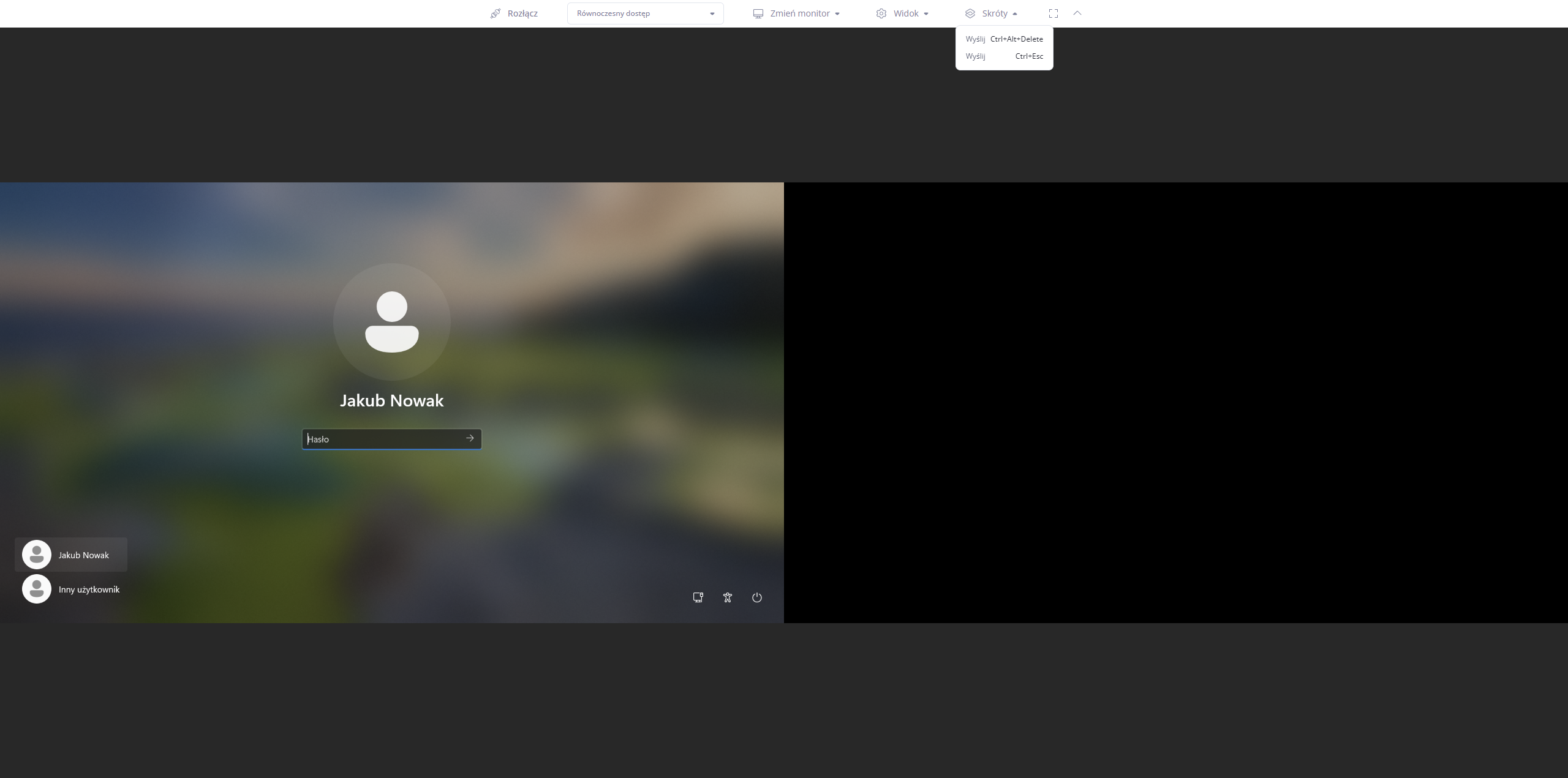This screenshot has height=778, width=1568.
Task: Enter fullscreen mode using the toolbar icon
Action: [1053, 13]
